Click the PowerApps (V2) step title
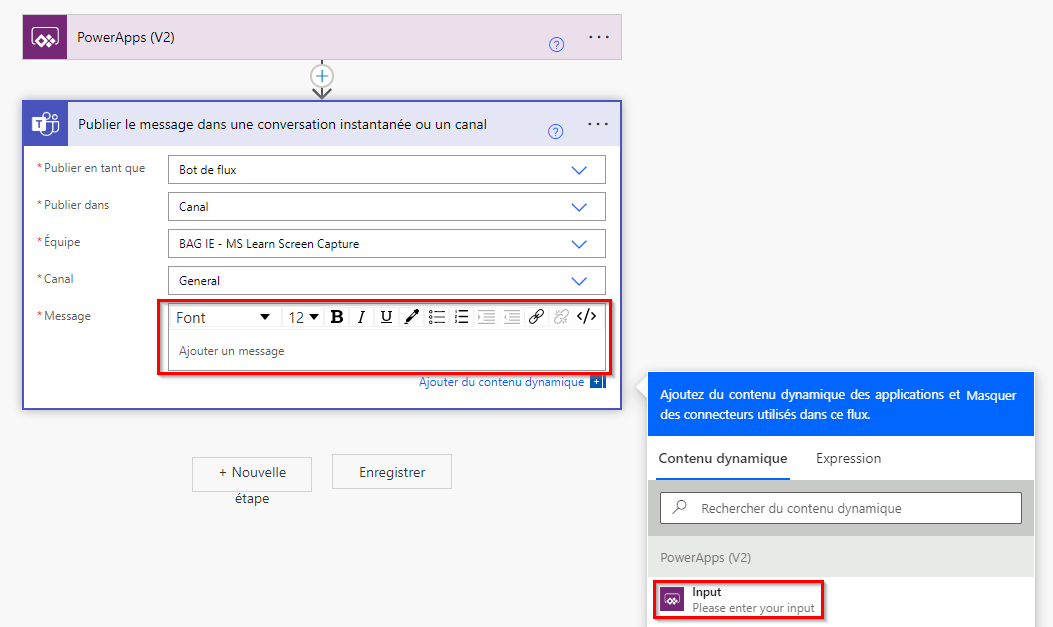 coord(126,38)
